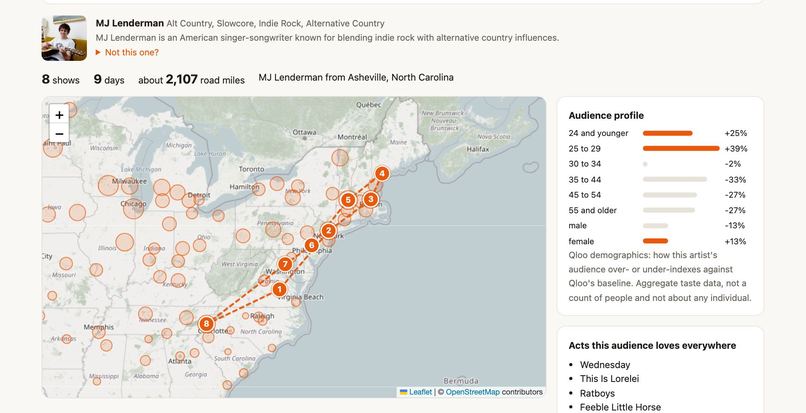This screenshot has height=413, width=806.
Task: Click the MJ Lenderman artist photo
Action: click(64, 38)
